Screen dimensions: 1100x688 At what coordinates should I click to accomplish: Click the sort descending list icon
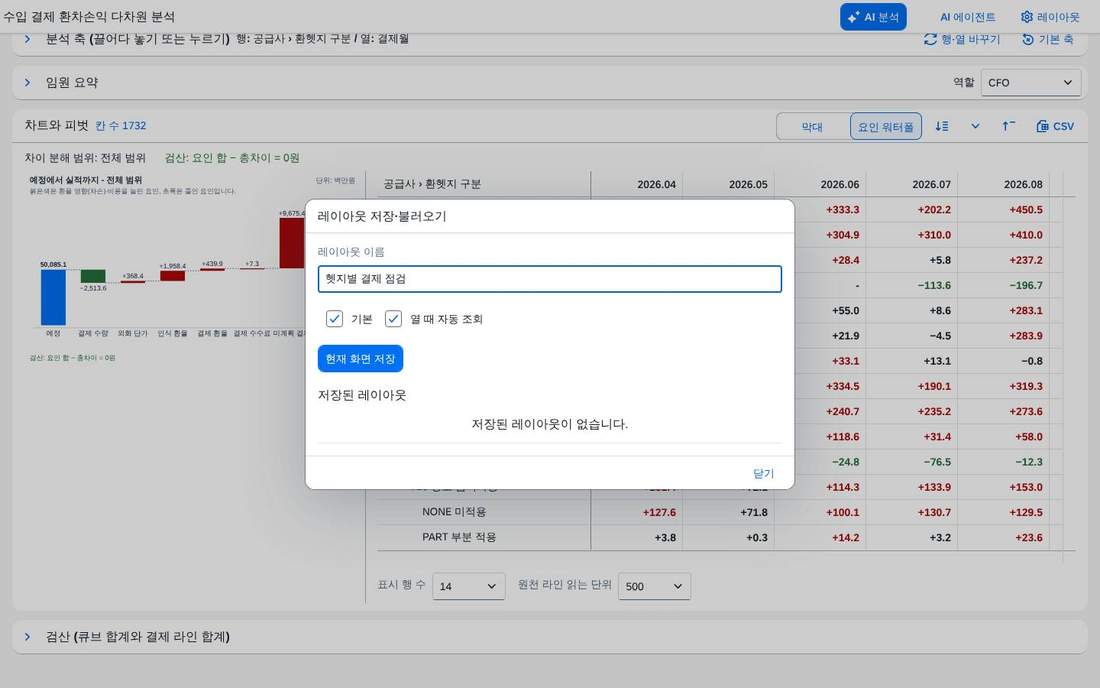pos(941,126)
